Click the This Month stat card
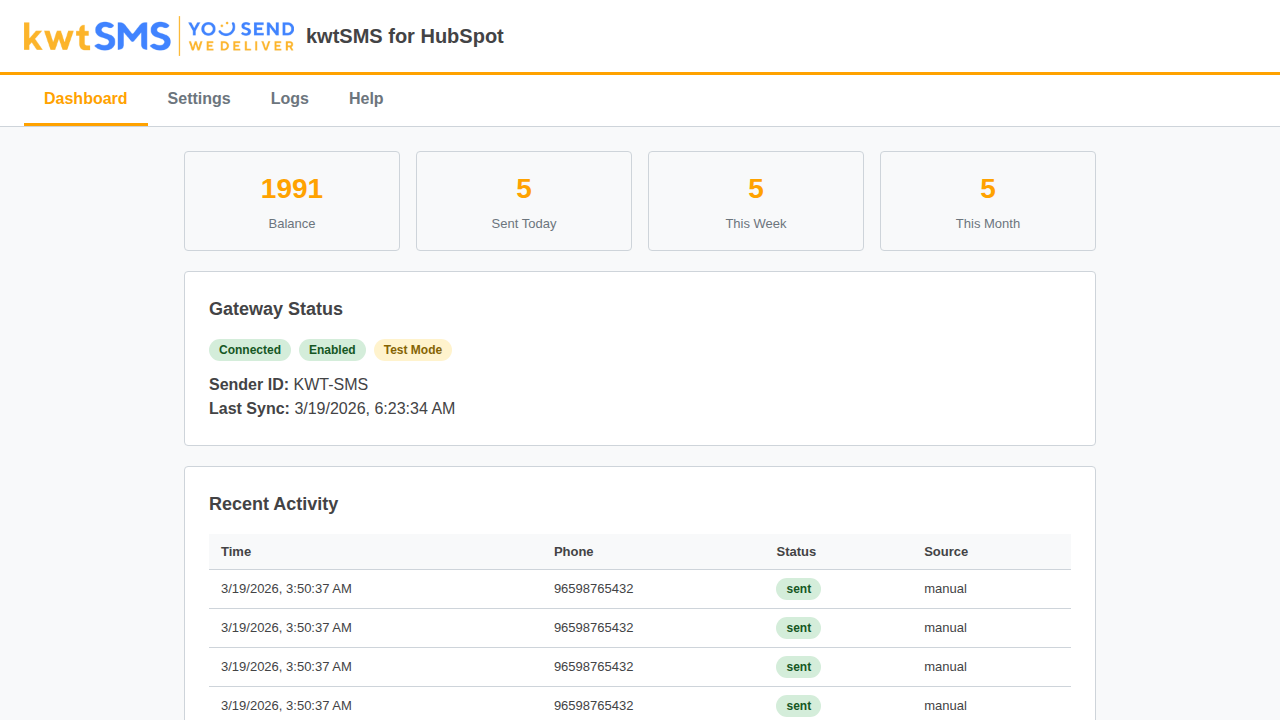The height and width of the screenshot is (720, 1280). coord(987,200)
